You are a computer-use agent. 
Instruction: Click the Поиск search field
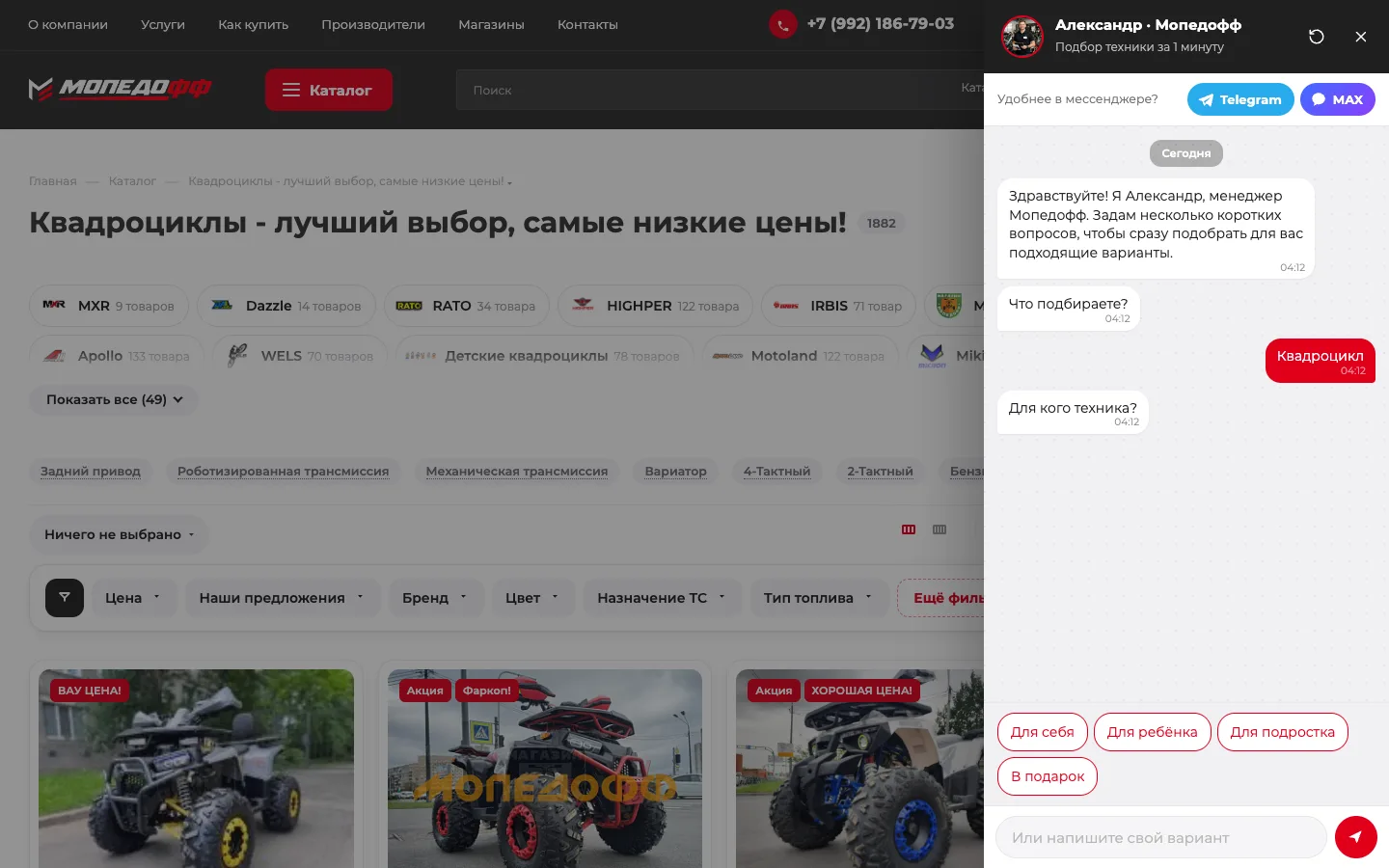tap(720, 90)
